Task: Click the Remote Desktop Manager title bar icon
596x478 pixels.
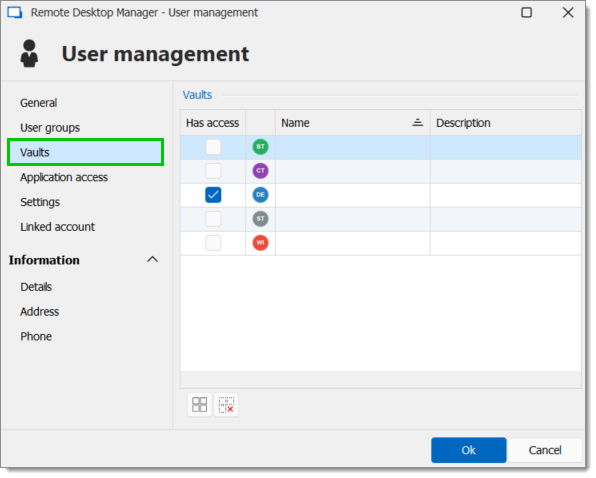Action: point(15,13)
